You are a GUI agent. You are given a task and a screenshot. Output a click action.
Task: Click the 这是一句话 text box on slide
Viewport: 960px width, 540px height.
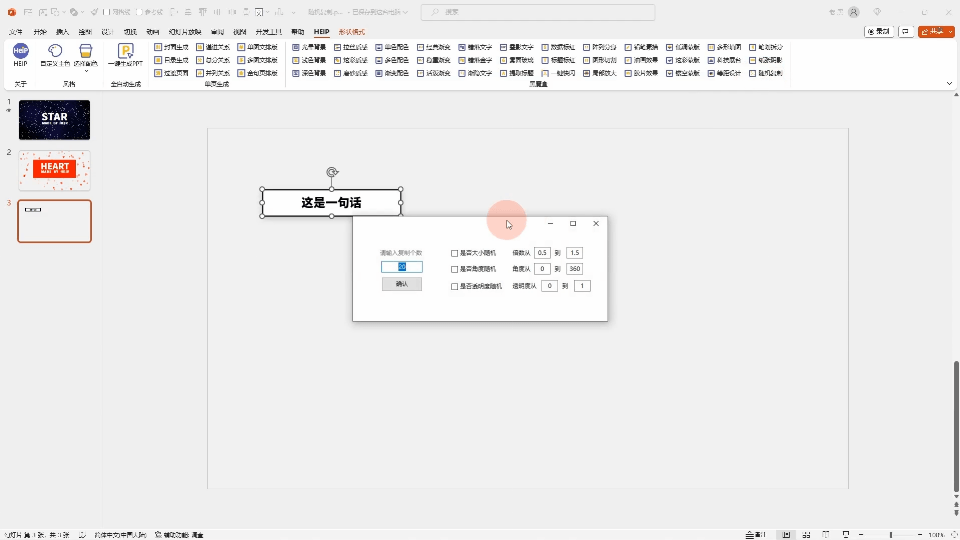click(331, 203)
